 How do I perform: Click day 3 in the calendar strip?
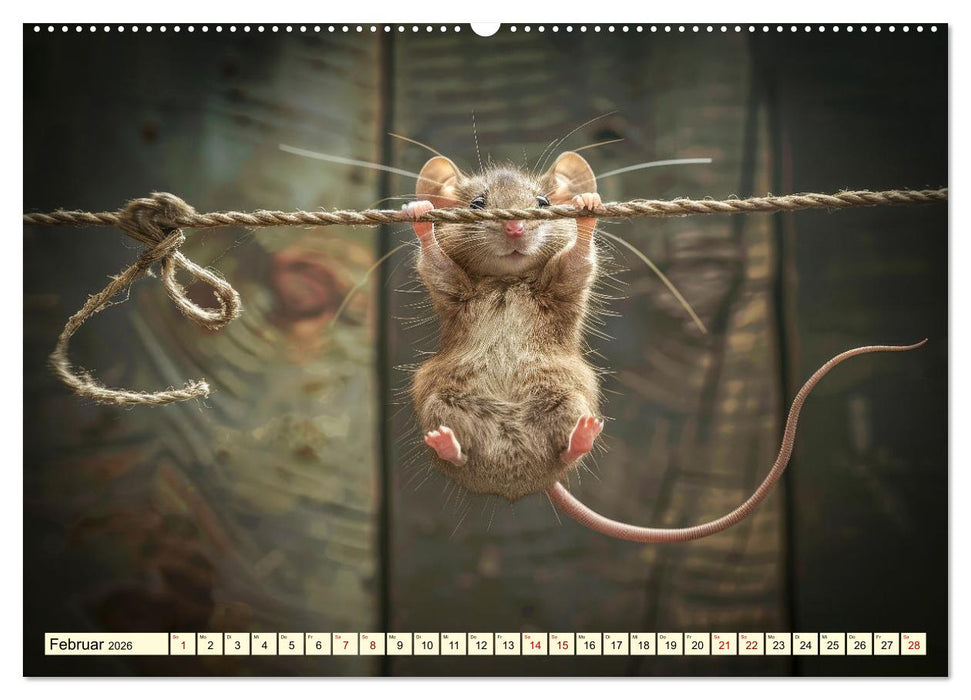tap(237, 644)
